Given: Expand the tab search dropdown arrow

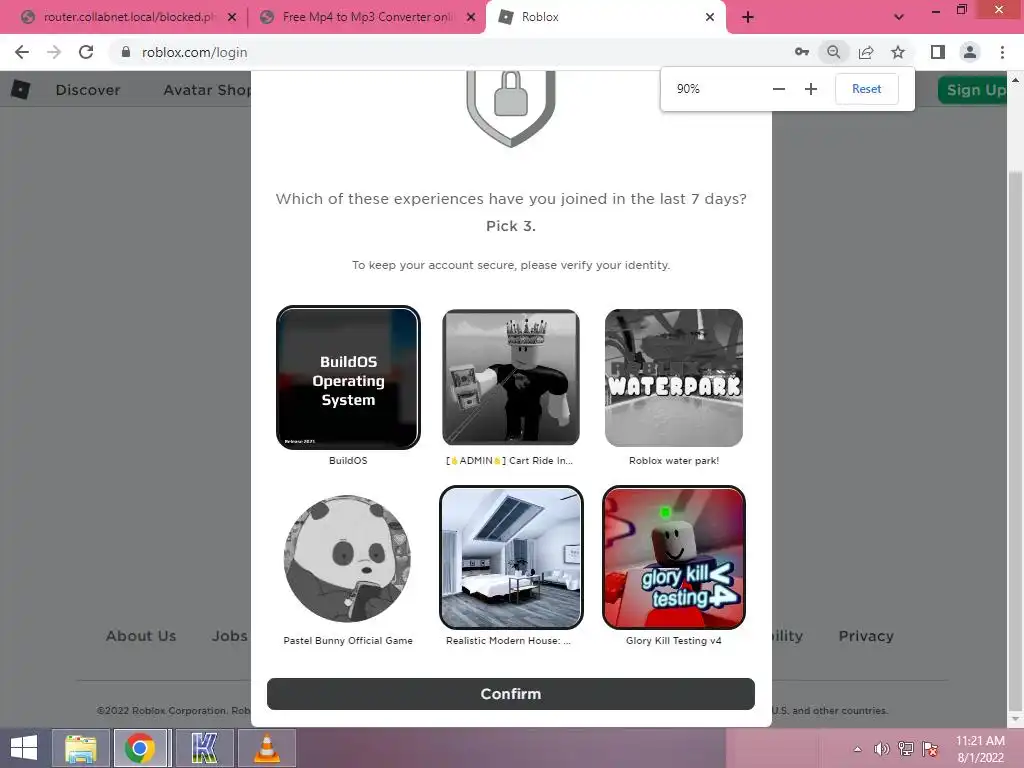Looking at the screenshot, I should [899, 17].
